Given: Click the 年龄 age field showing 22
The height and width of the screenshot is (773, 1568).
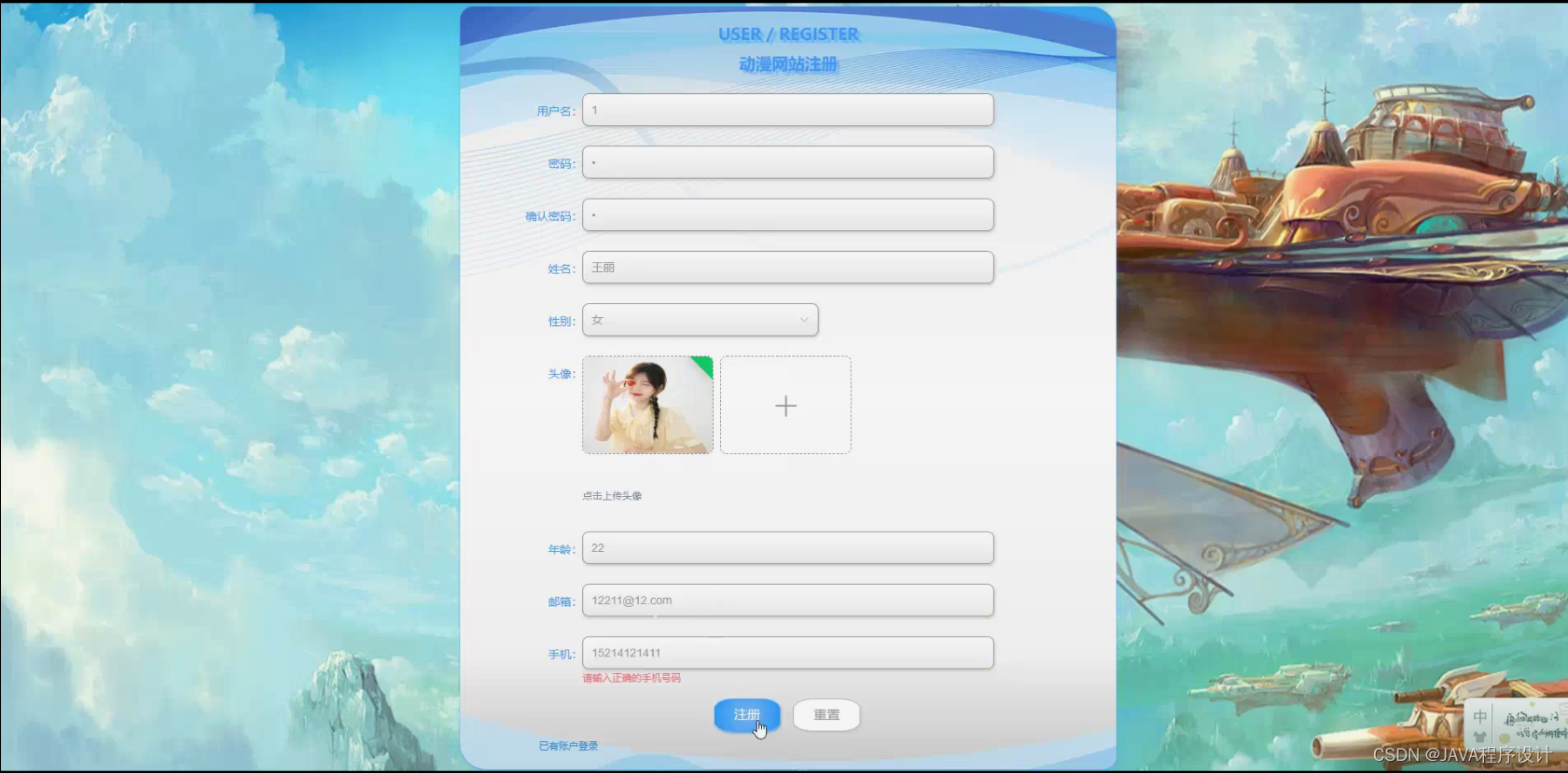Looking at the screenshot, I should 787,548.
